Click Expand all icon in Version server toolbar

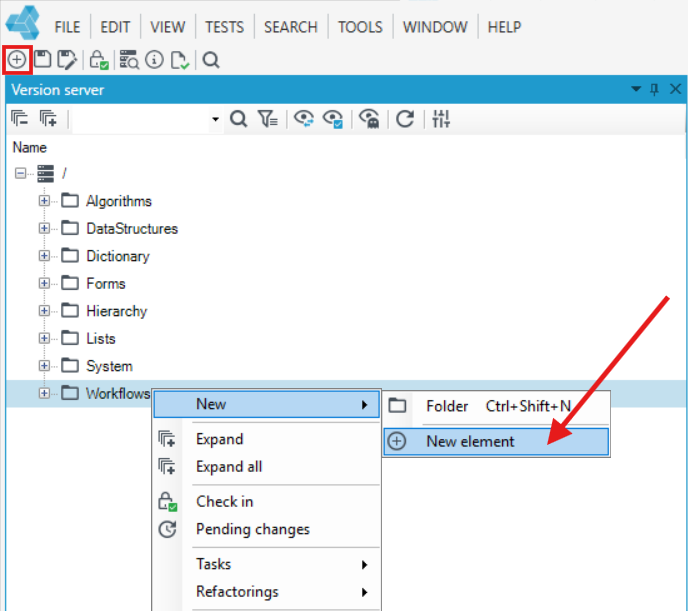pos(48,118)
